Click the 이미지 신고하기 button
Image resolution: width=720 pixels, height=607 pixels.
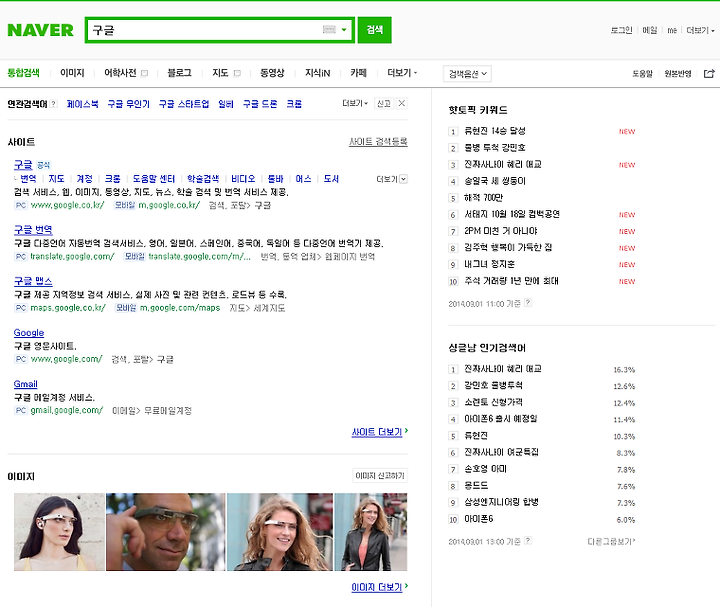380,476
